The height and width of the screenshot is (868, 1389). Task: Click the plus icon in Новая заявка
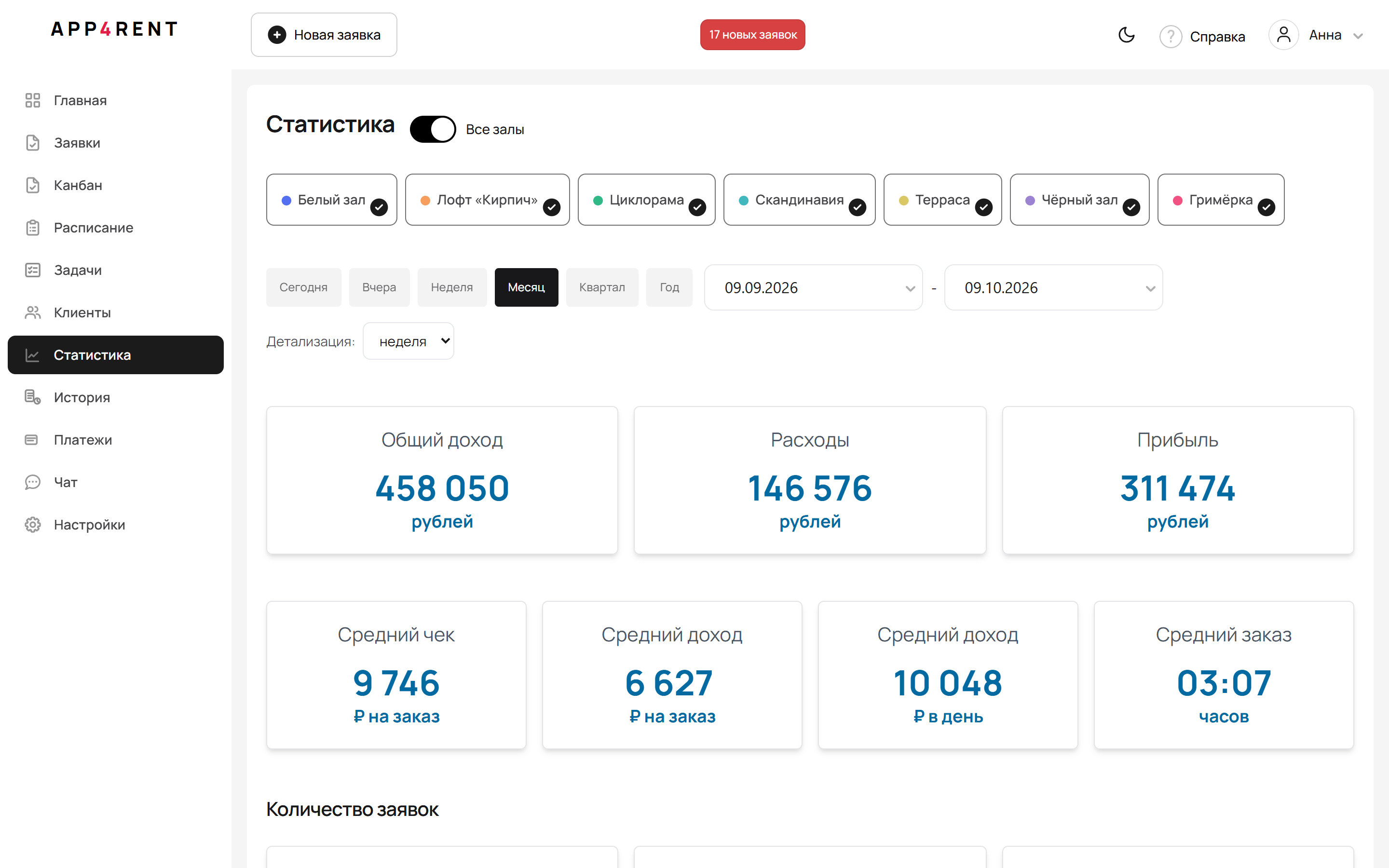tap(277, 35)
